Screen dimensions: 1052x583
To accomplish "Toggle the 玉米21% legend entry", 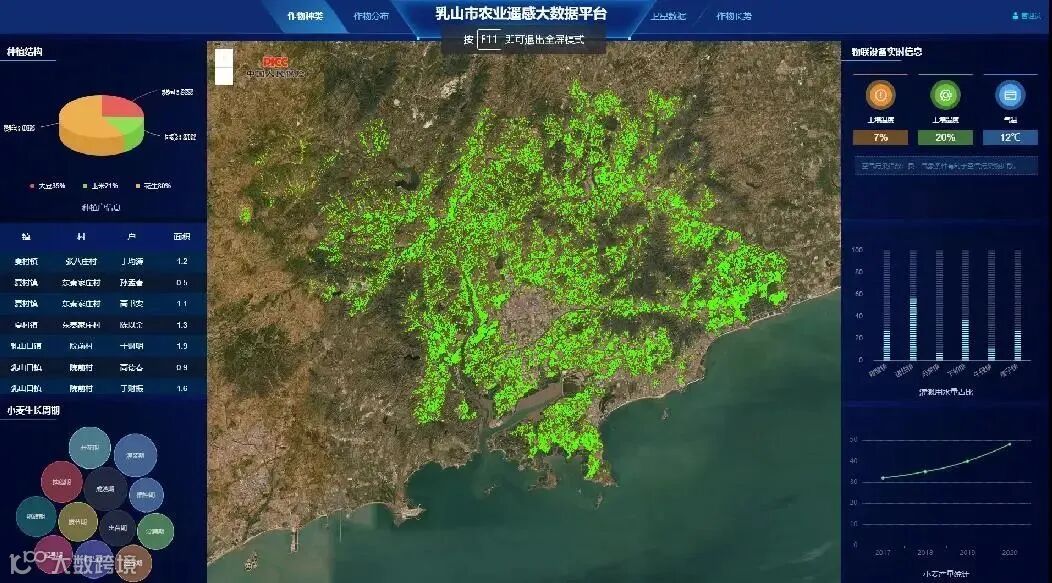I will [x=101, y=186].
